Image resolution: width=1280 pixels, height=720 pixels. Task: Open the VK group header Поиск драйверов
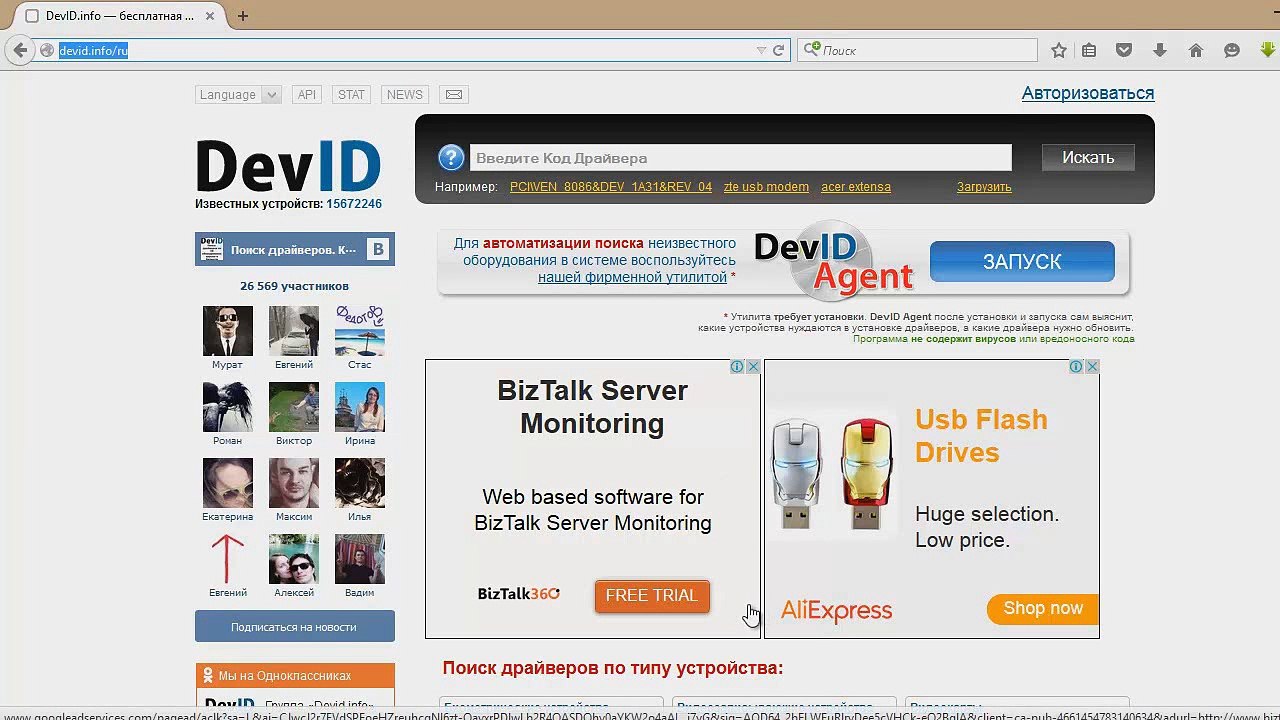pyautogui.click(x=293, y=250)
